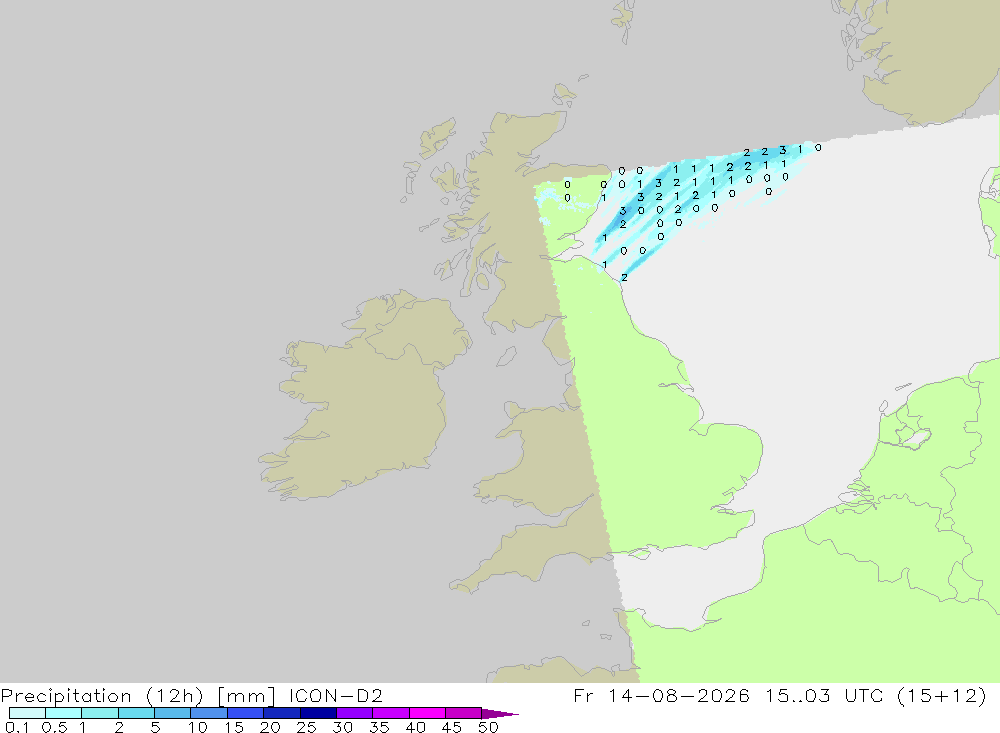Screen dimensions: 1000x733
Task: Click the 0.5–1 mm legend color swatch
Action: [x=63, y=713]
